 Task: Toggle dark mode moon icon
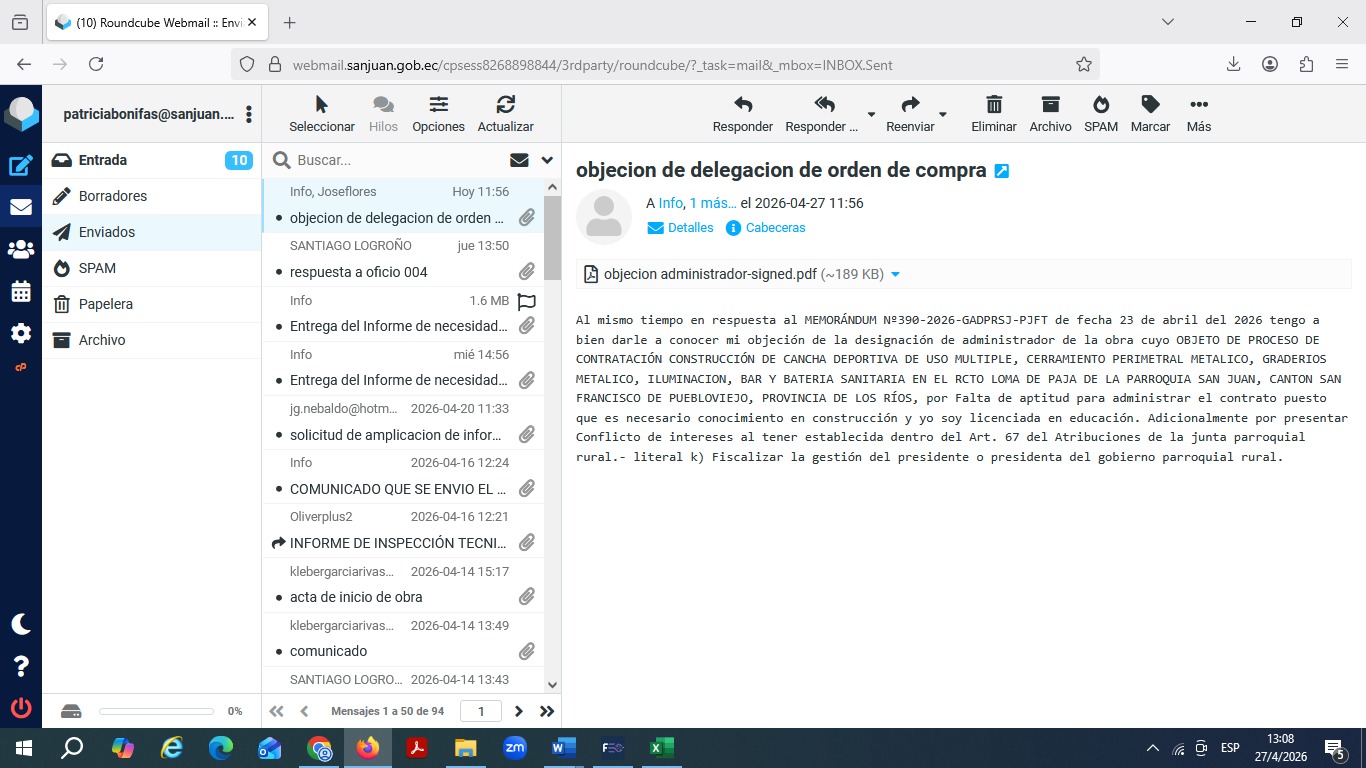tap(21, 624)
